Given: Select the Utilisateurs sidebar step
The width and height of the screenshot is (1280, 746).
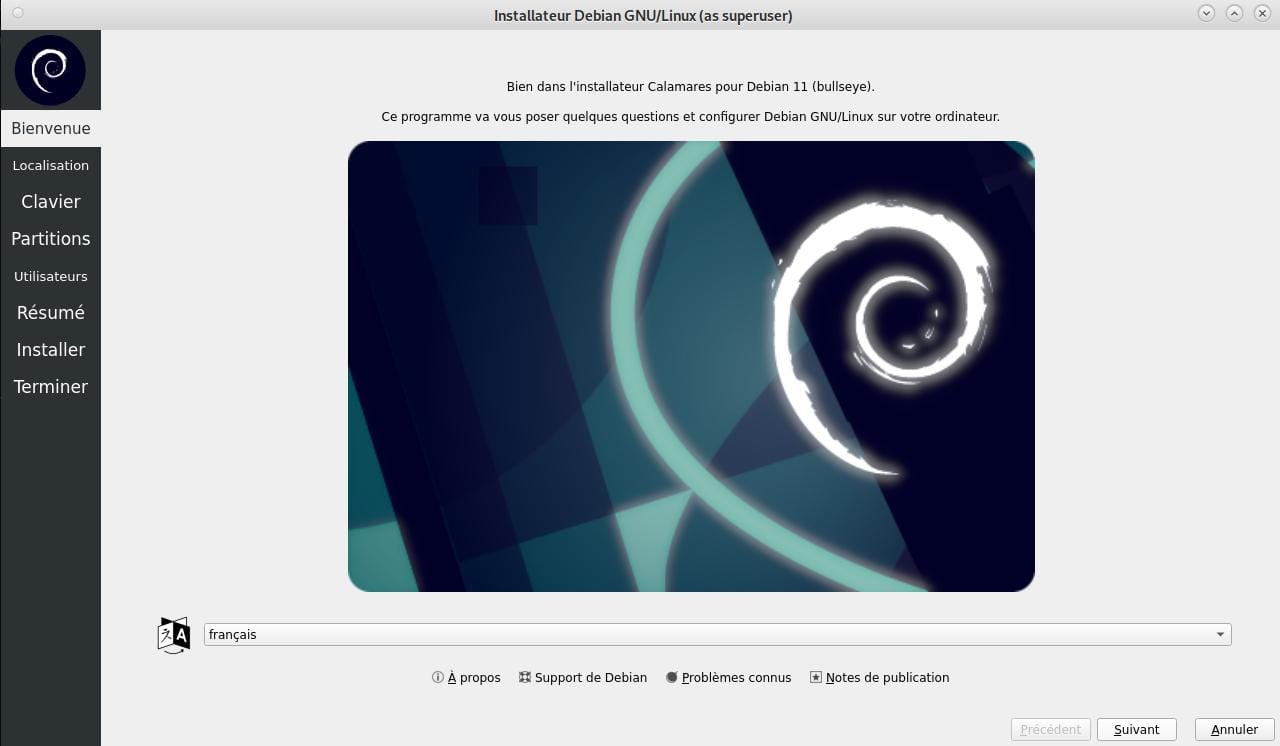Looking at the screenshot, I should click(x=50, y=276).
